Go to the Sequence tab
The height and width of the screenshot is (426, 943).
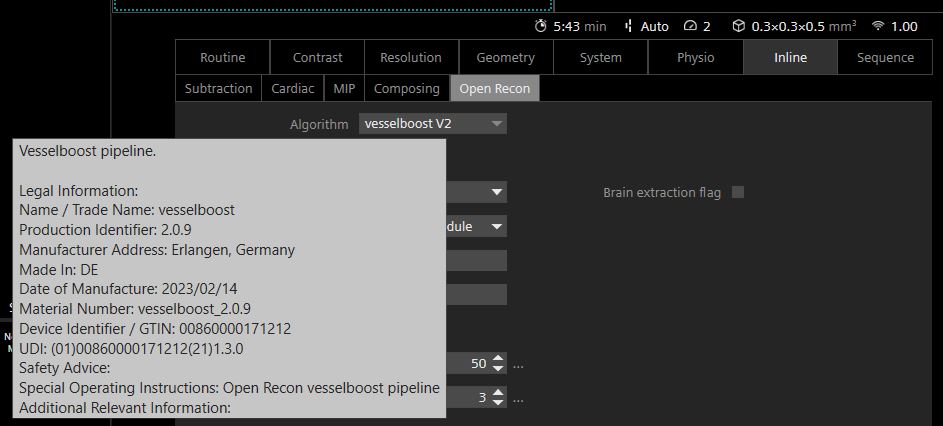coord(885,57)
